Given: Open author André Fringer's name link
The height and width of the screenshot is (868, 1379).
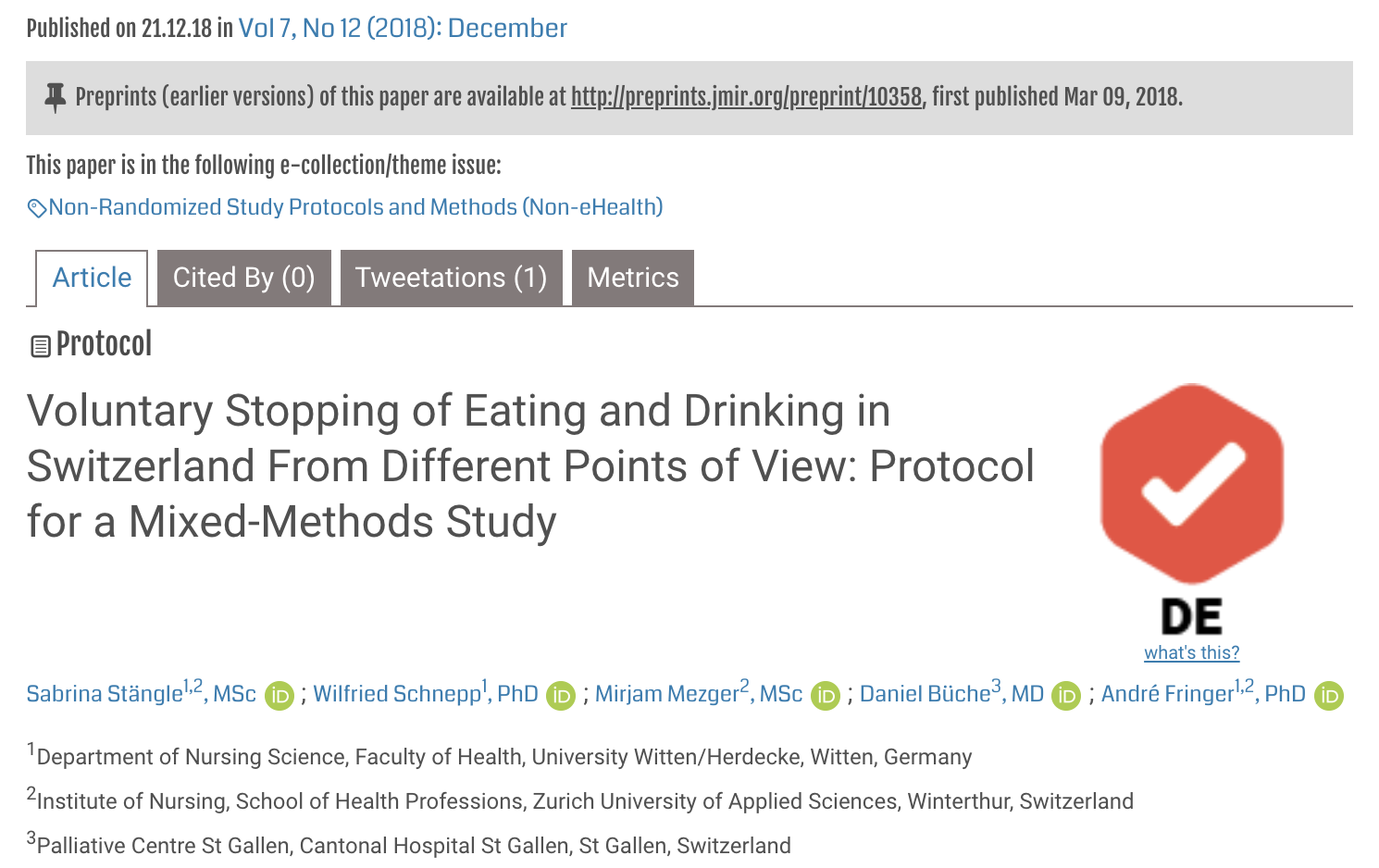Looking at the screenshot, I should coord(1168,694).
